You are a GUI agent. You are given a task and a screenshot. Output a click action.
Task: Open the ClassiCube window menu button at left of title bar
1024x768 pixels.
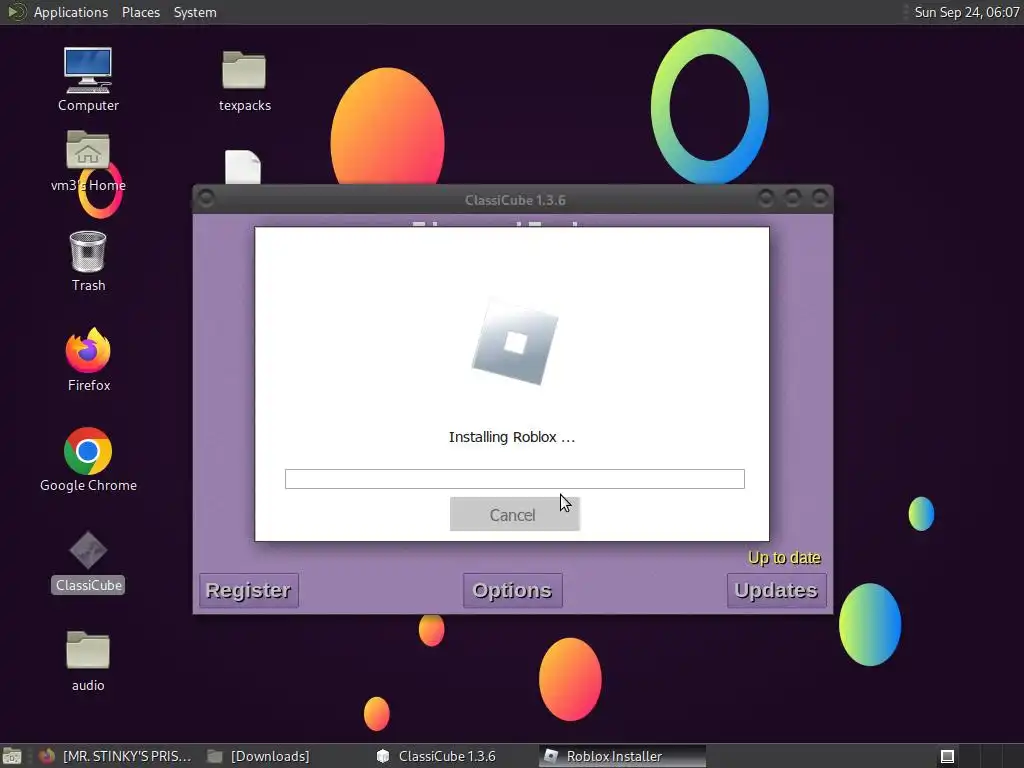[x=206, y=198]
